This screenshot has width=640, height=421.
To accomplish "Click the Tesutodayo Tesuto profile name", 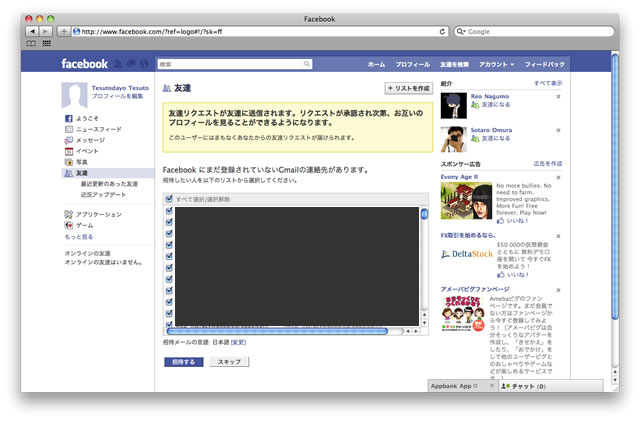I will click(120, 88).
